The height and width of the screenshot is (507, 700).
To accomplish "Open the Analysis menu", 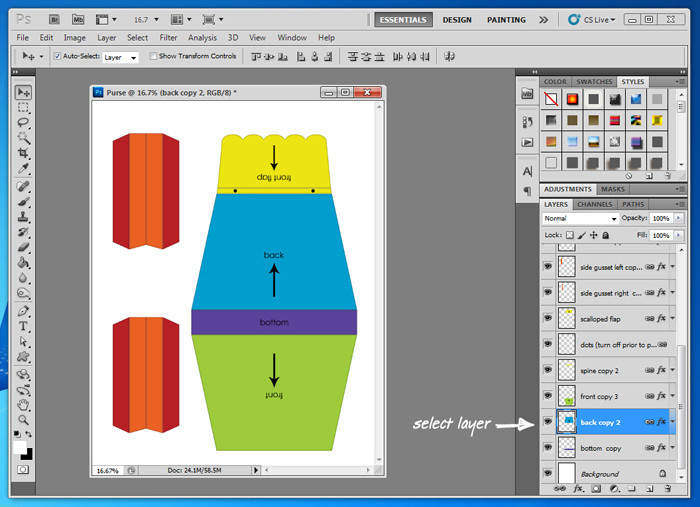I will [x=202, y=37].
